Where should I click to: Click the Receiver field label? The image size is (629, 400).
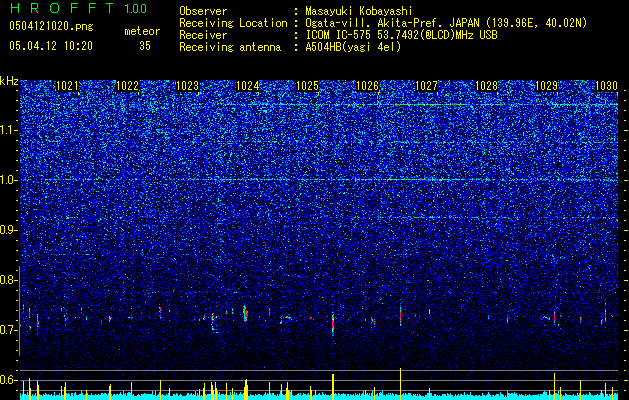click(203, 35)
